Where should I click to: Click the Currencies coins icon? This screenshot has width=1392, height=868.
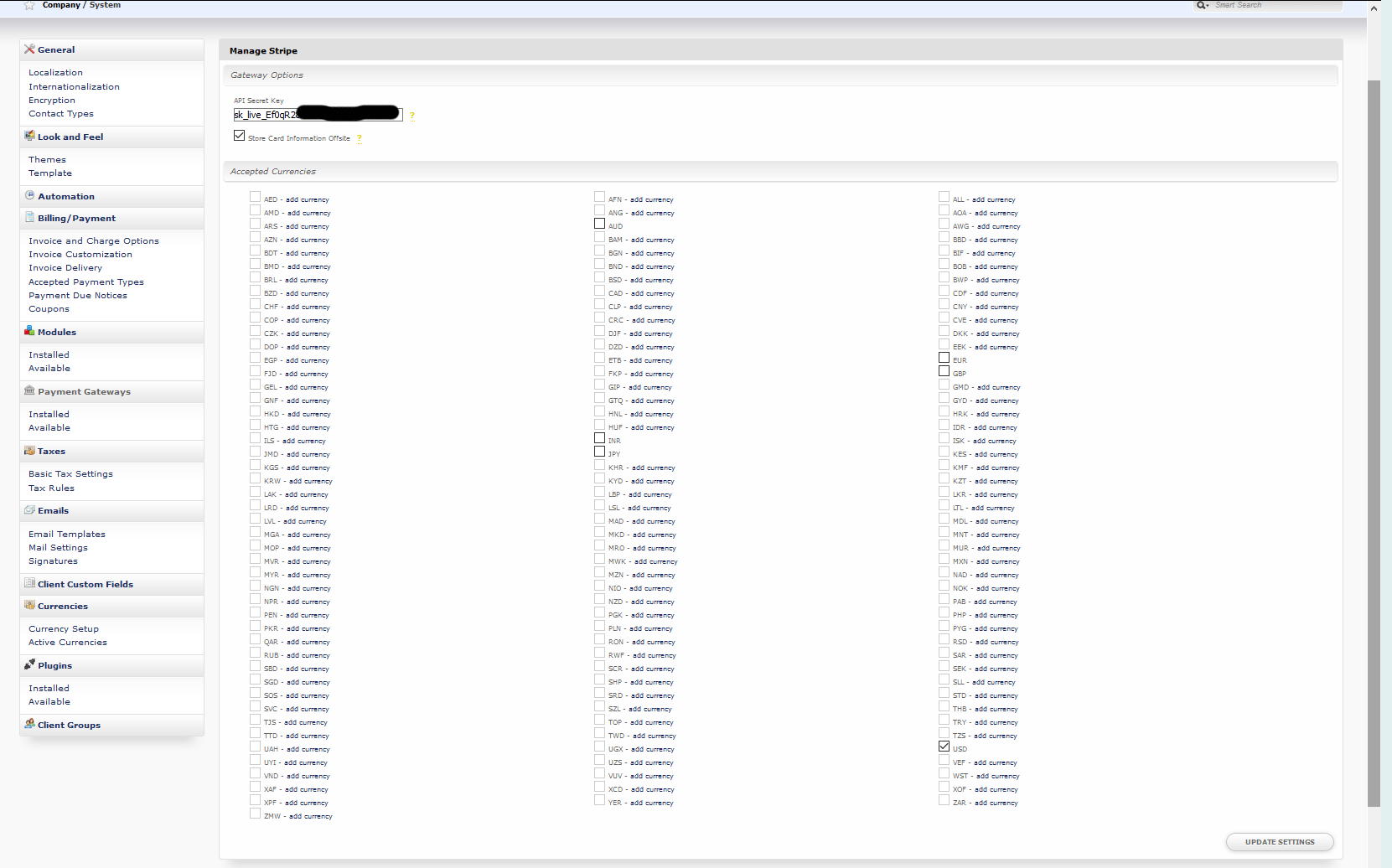29,605
